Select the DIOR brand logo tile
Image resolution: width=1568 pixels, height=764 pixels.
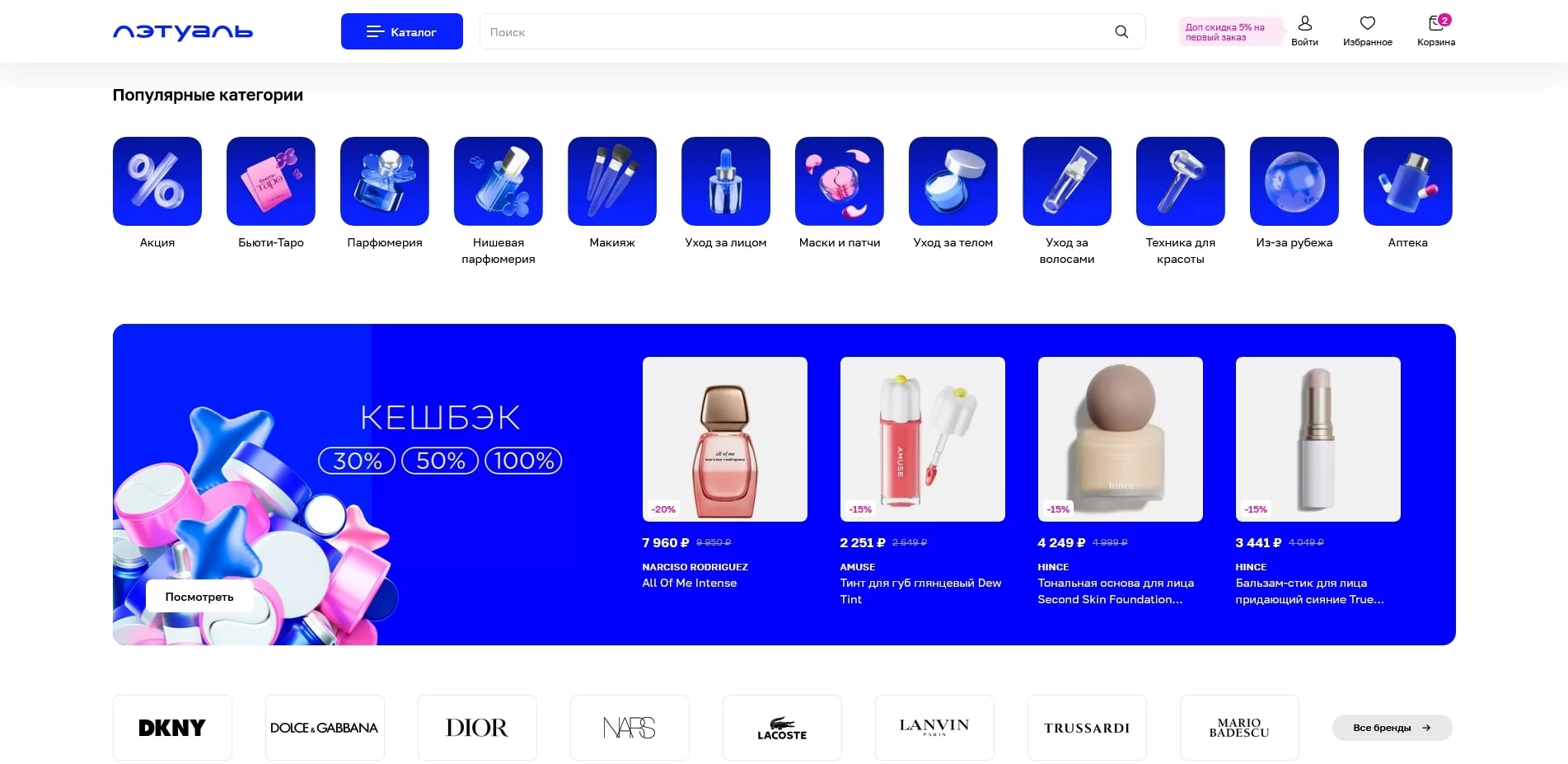coord(477,728)
